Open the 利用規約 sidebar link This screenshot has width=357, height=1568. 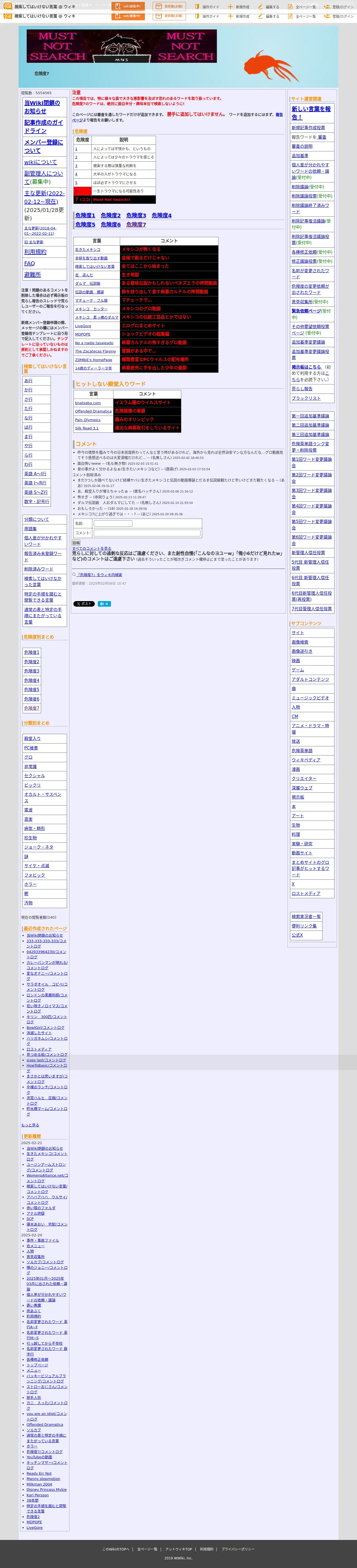tap(35, 251)
